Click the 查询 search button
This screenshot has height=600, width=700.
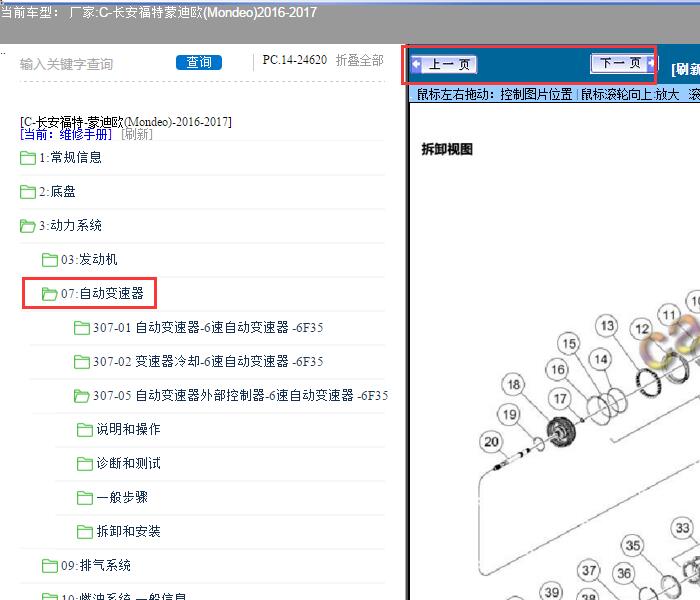pyautogui.click(x=199, y=62)
